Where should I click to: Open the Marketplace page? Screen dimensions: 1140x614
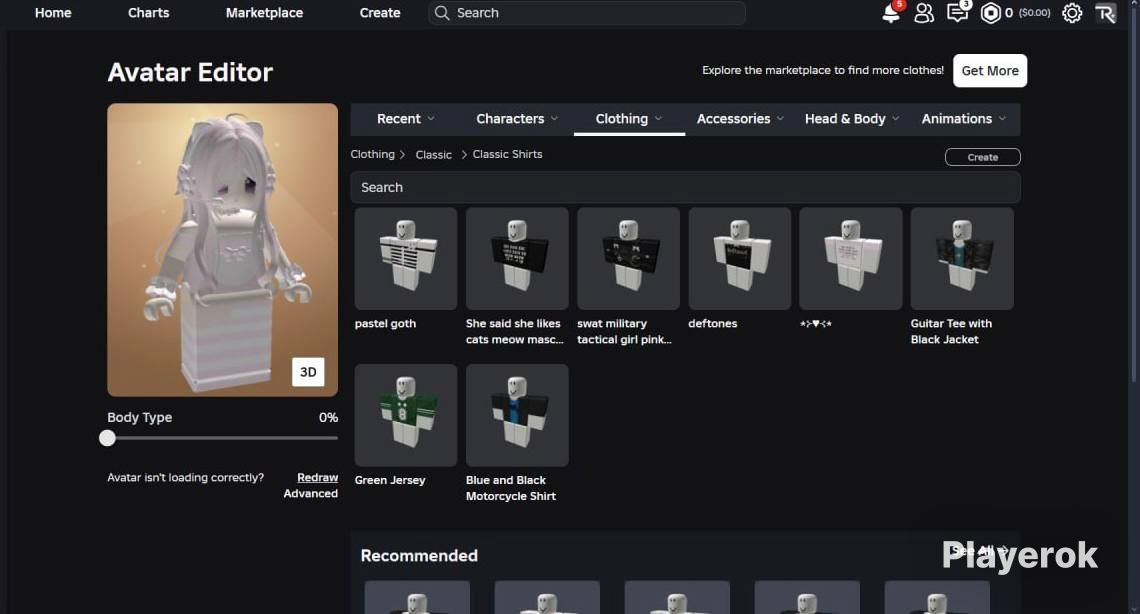coord(264,13)
